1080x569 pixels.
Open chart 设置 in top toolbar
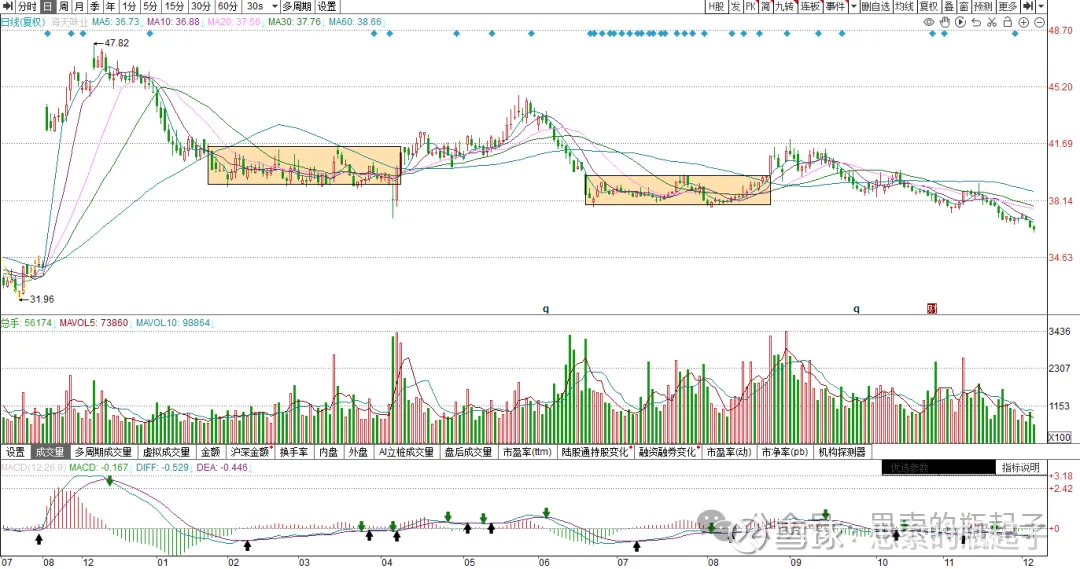point(327,6)
